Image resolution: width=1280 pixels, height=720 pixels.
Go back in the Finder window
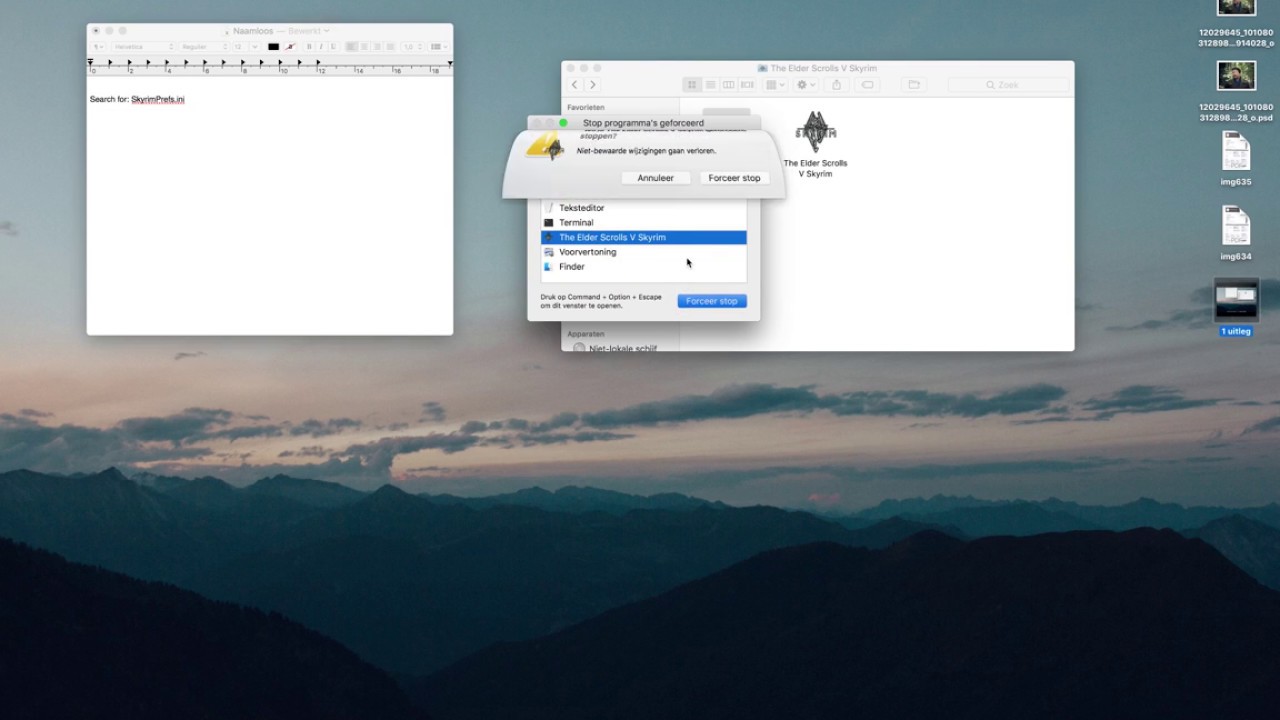574,85
